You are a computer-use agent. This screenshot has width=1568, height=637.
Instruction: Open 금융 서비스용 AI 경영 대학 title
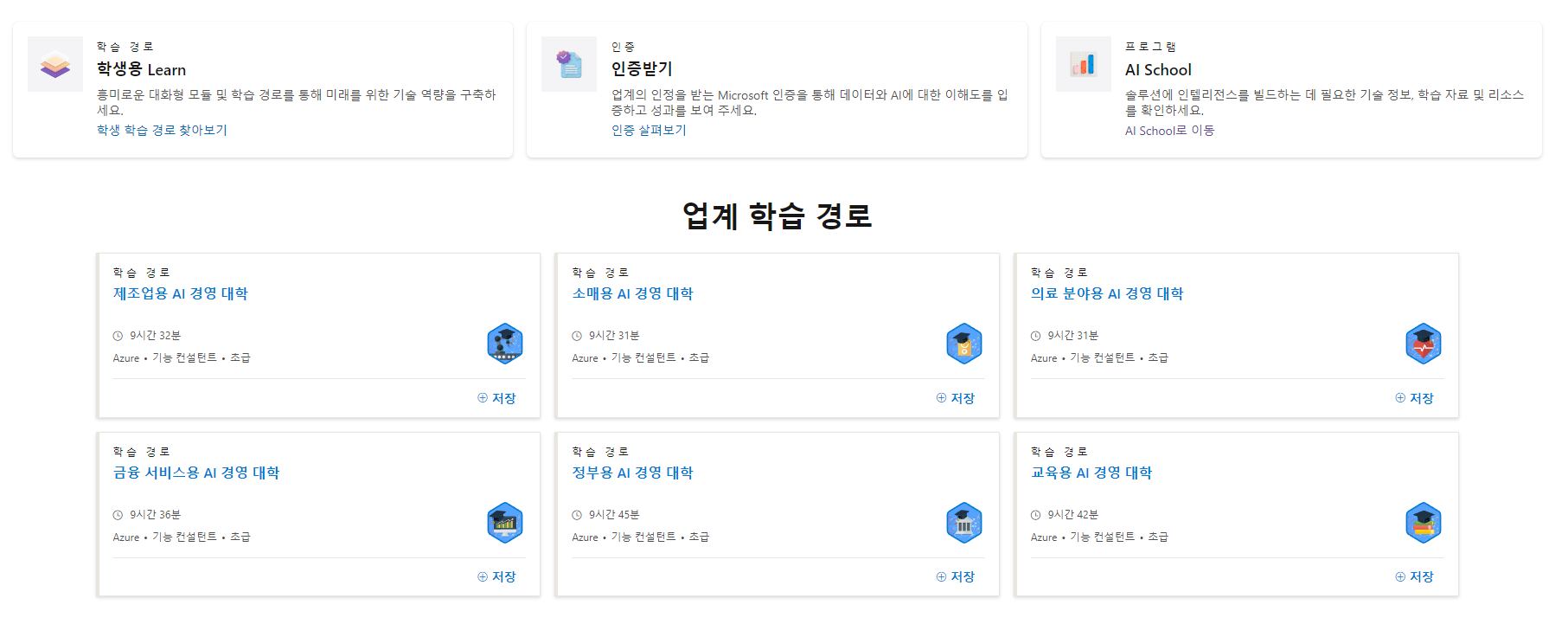pos(196,473)
